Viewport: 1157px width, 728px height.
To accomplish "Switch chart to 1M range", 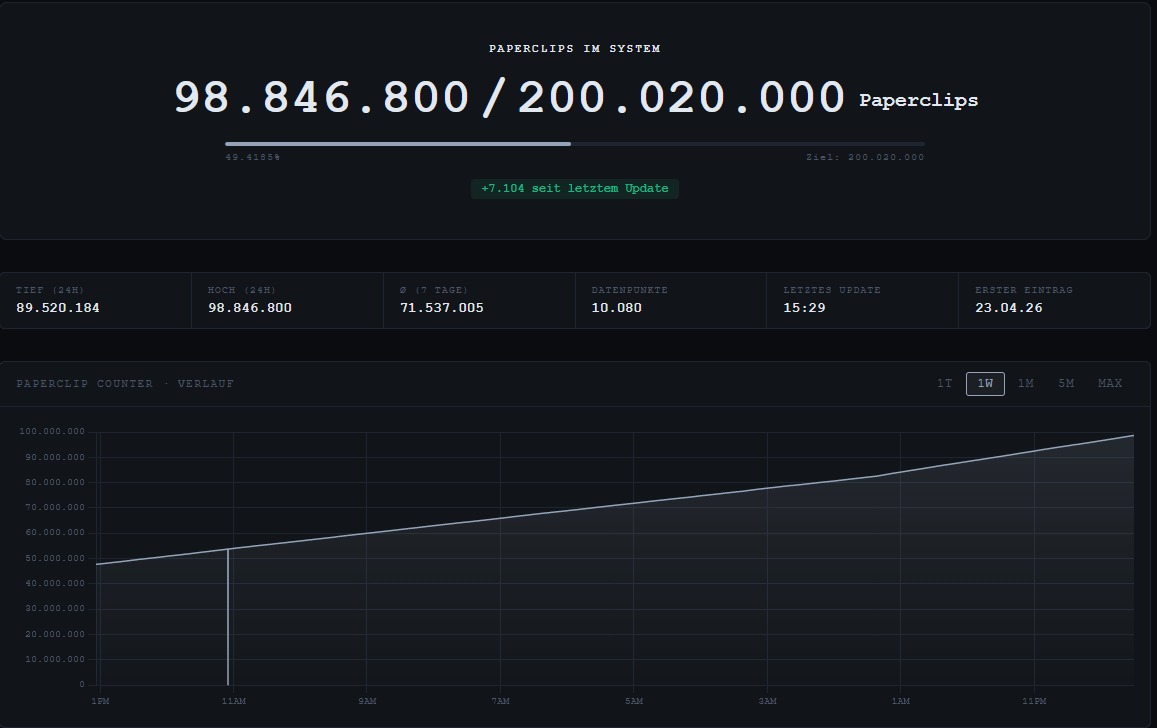I will click(x=1026, y=384).
